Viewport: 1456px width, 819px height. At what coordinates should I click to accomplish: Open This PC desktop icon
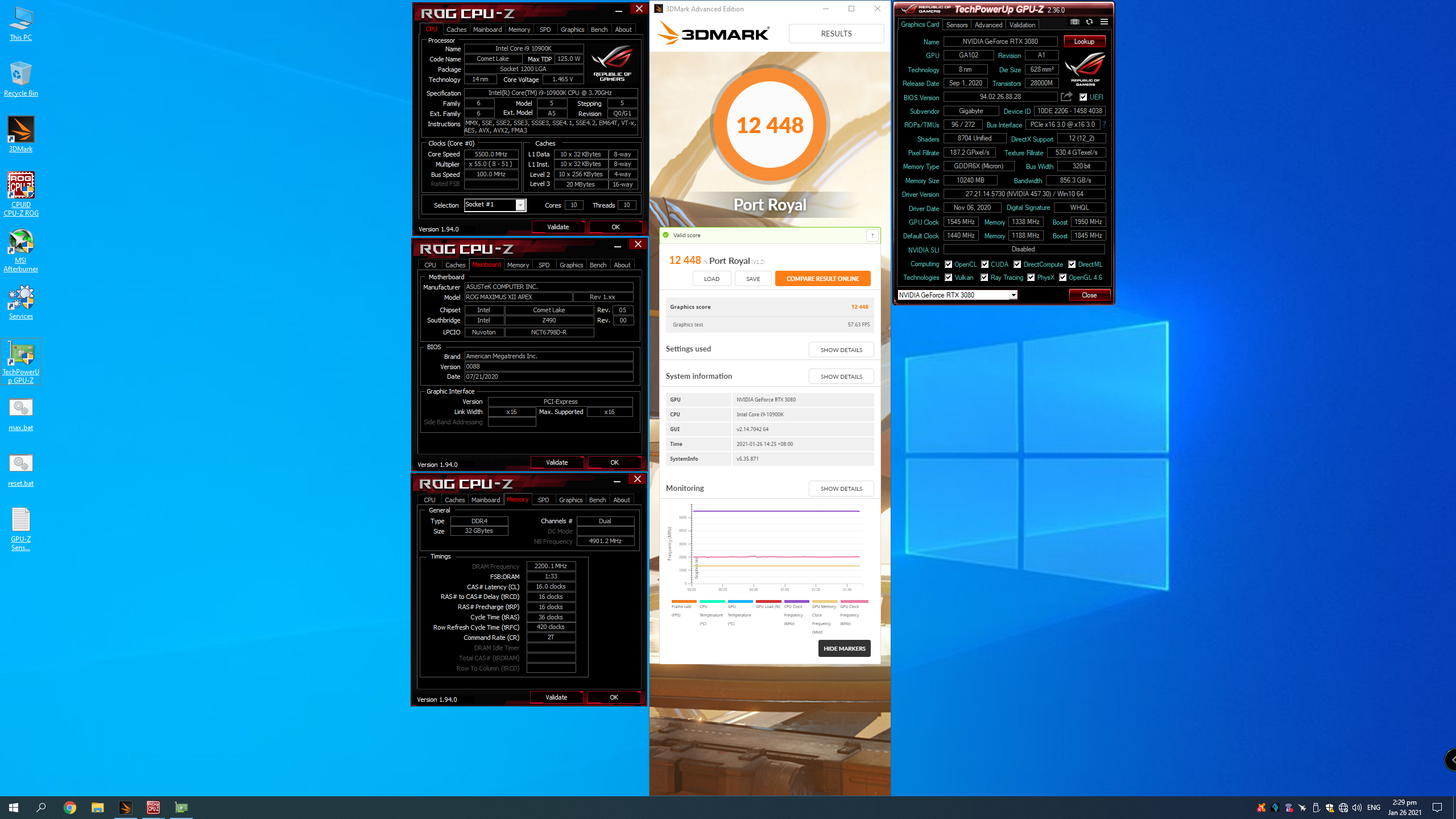pyautogui.click(x=20, y=24)
